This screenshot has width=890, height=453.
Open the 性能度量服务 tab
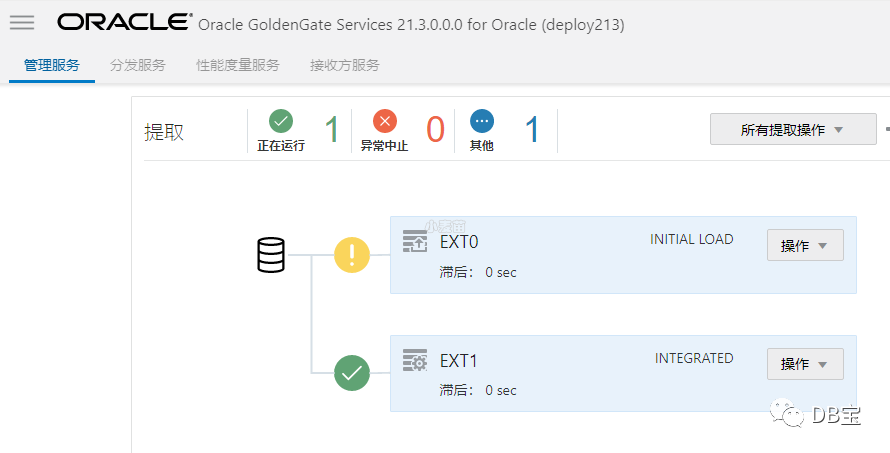coord(238,65)
